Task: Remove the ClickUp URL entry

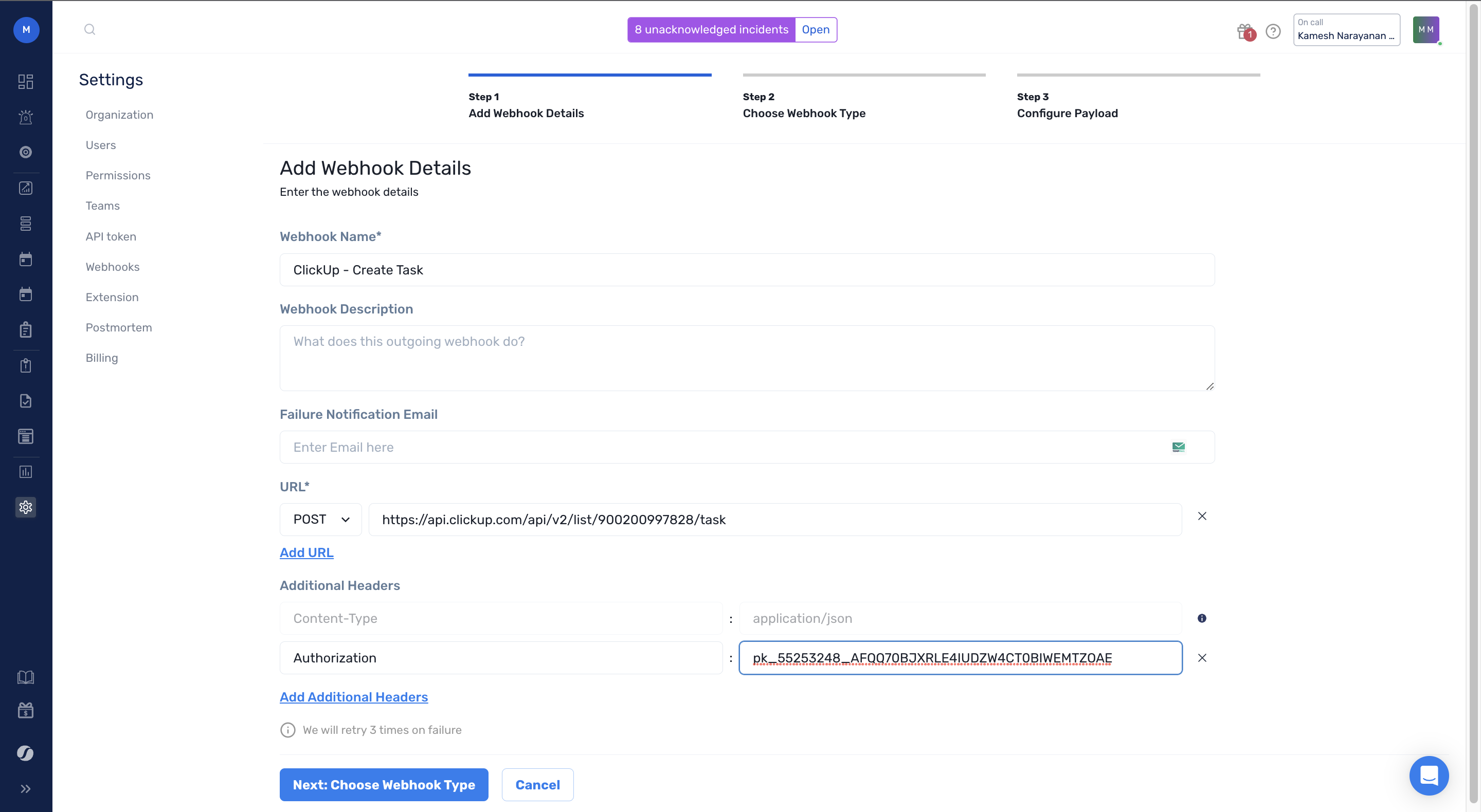Action: [1202, 516]
